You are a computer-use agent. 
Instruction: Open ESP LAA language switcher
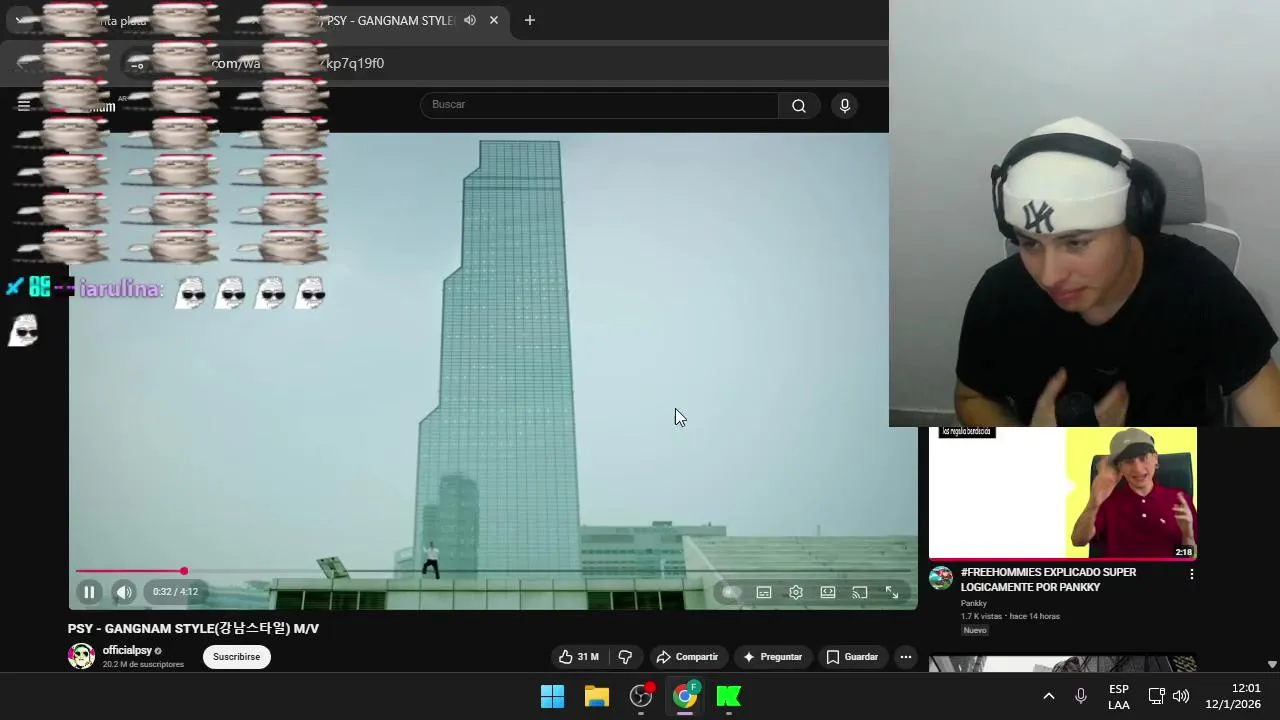pyautogui.click(x=1119, y=697)
